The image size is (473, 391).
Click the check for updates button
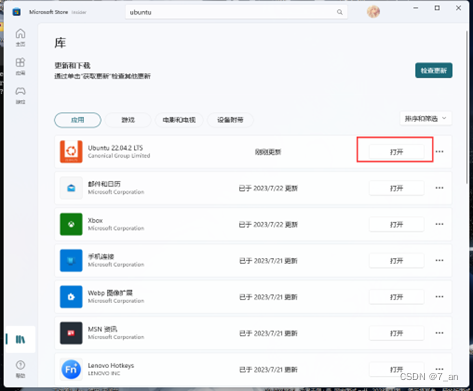tap(434, 70)
